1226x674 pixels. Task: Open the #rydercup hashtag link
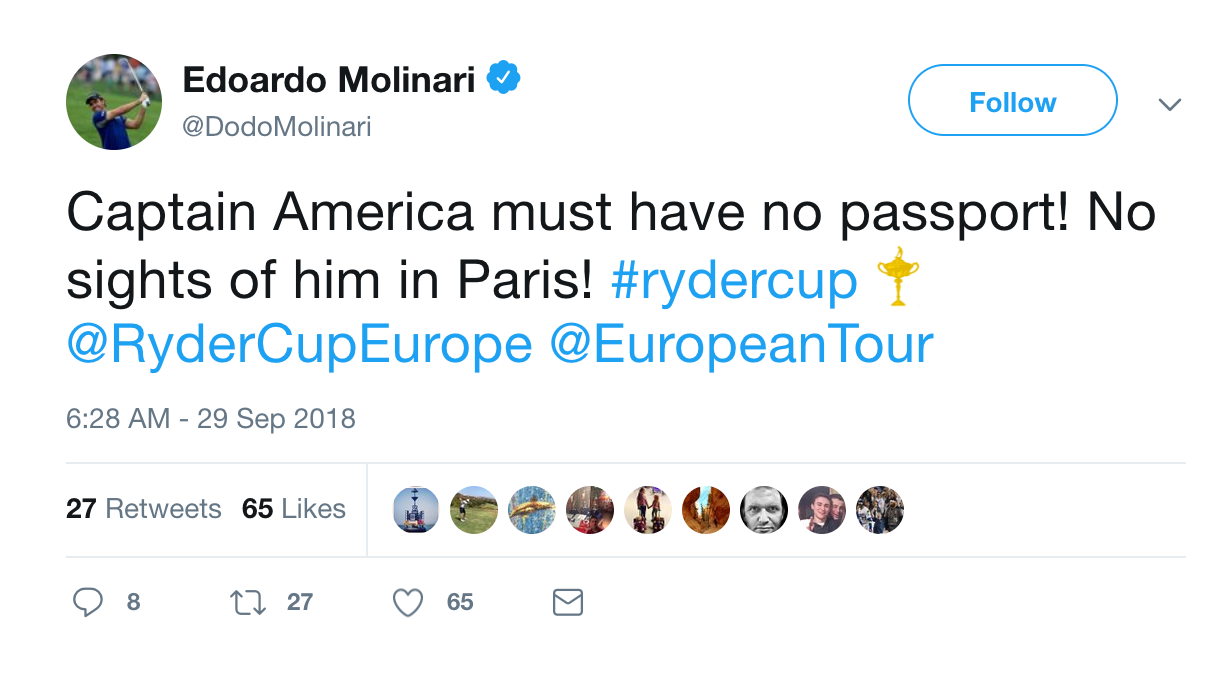coord(734,281)
